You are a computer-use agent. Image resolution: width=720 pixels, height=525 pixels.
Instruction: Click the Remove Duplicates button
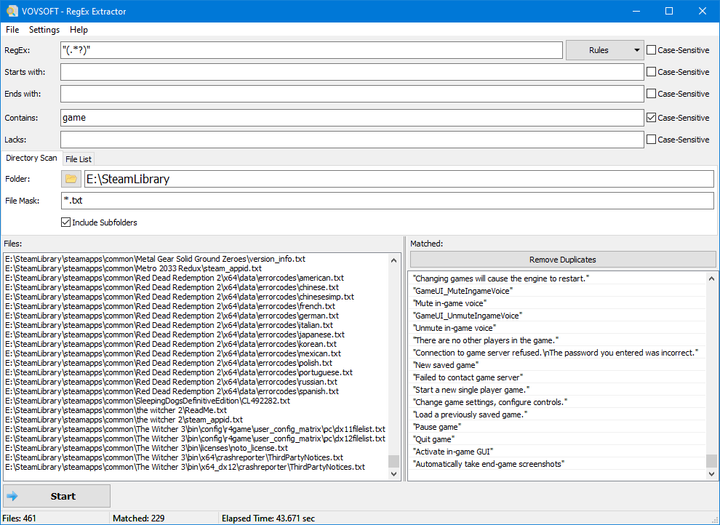pyautogui.click(x=562, y=260)
